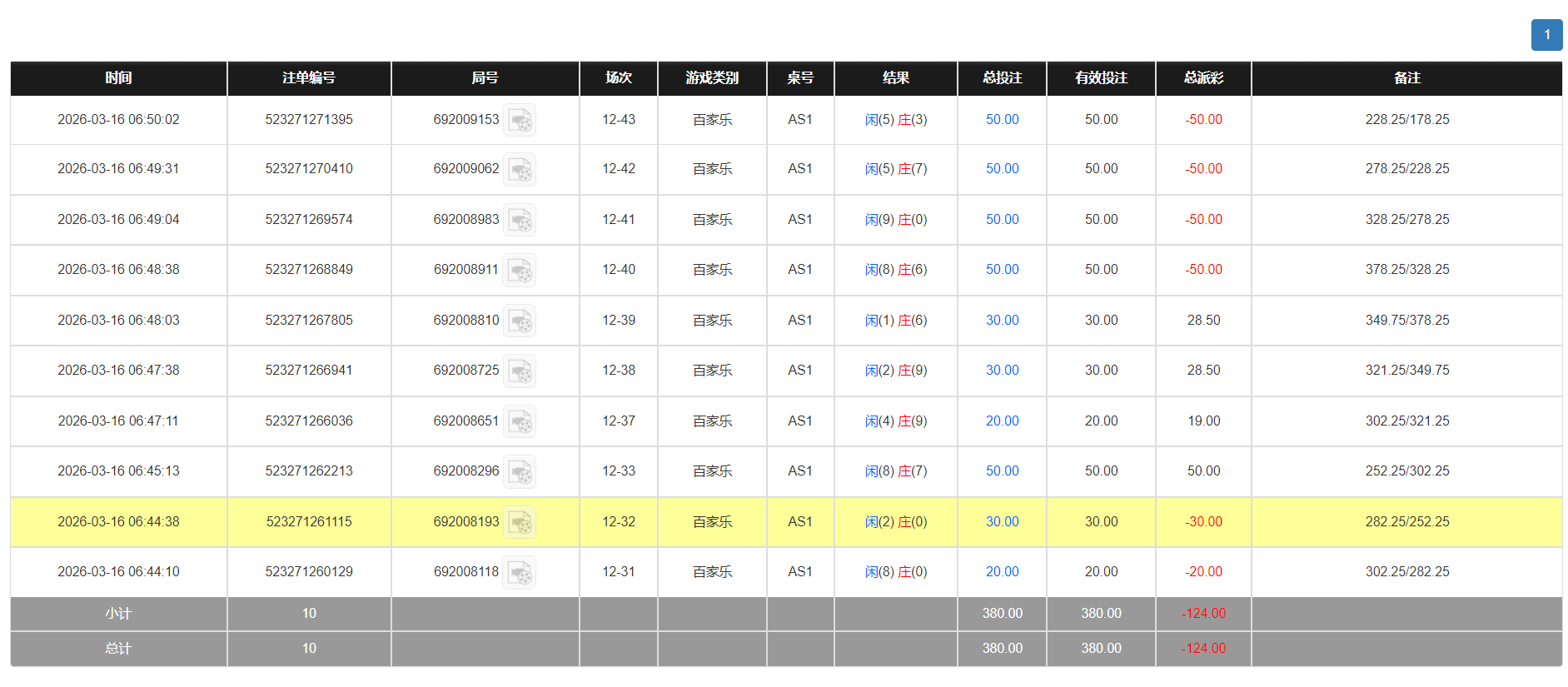Open video replay icon for round 692008911

(520, 270)
